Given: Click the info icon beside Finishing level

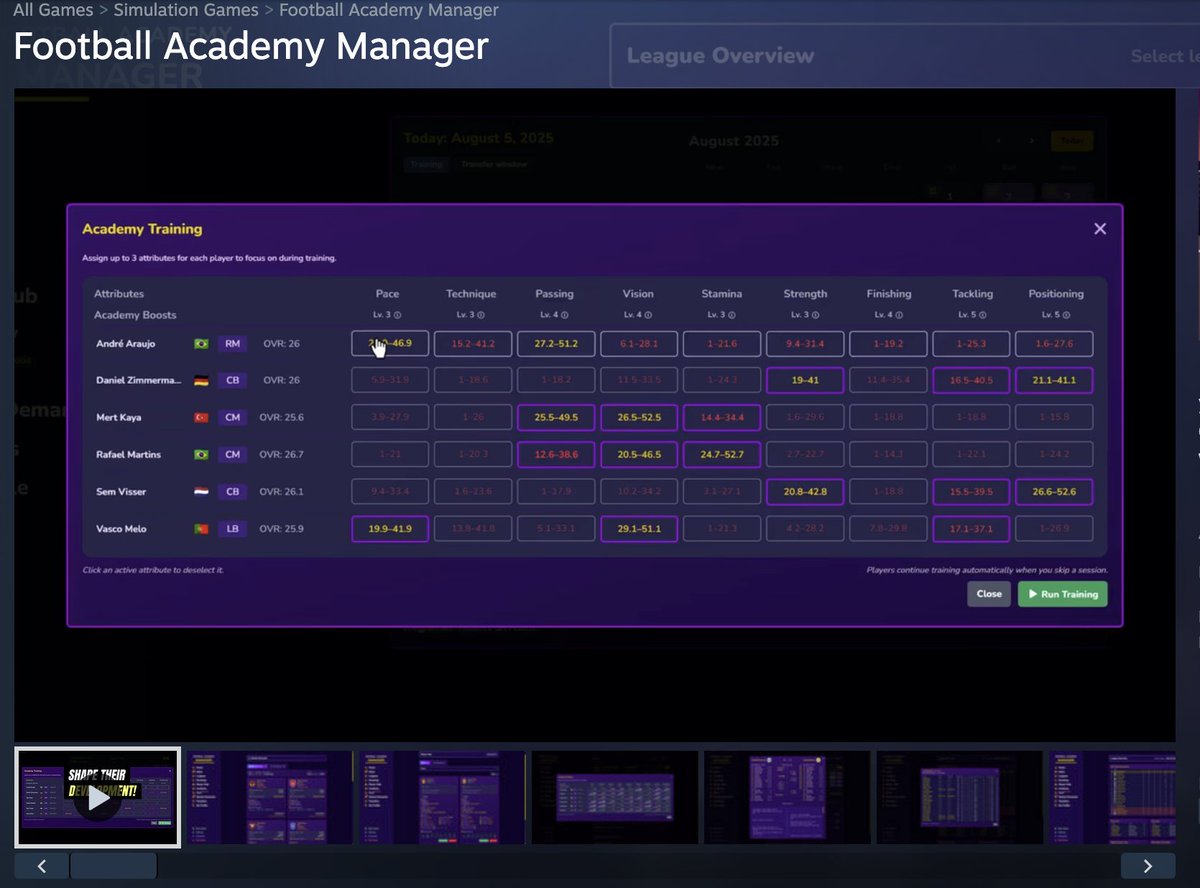Looking at the screenshot, I should (x=899, y=315).
